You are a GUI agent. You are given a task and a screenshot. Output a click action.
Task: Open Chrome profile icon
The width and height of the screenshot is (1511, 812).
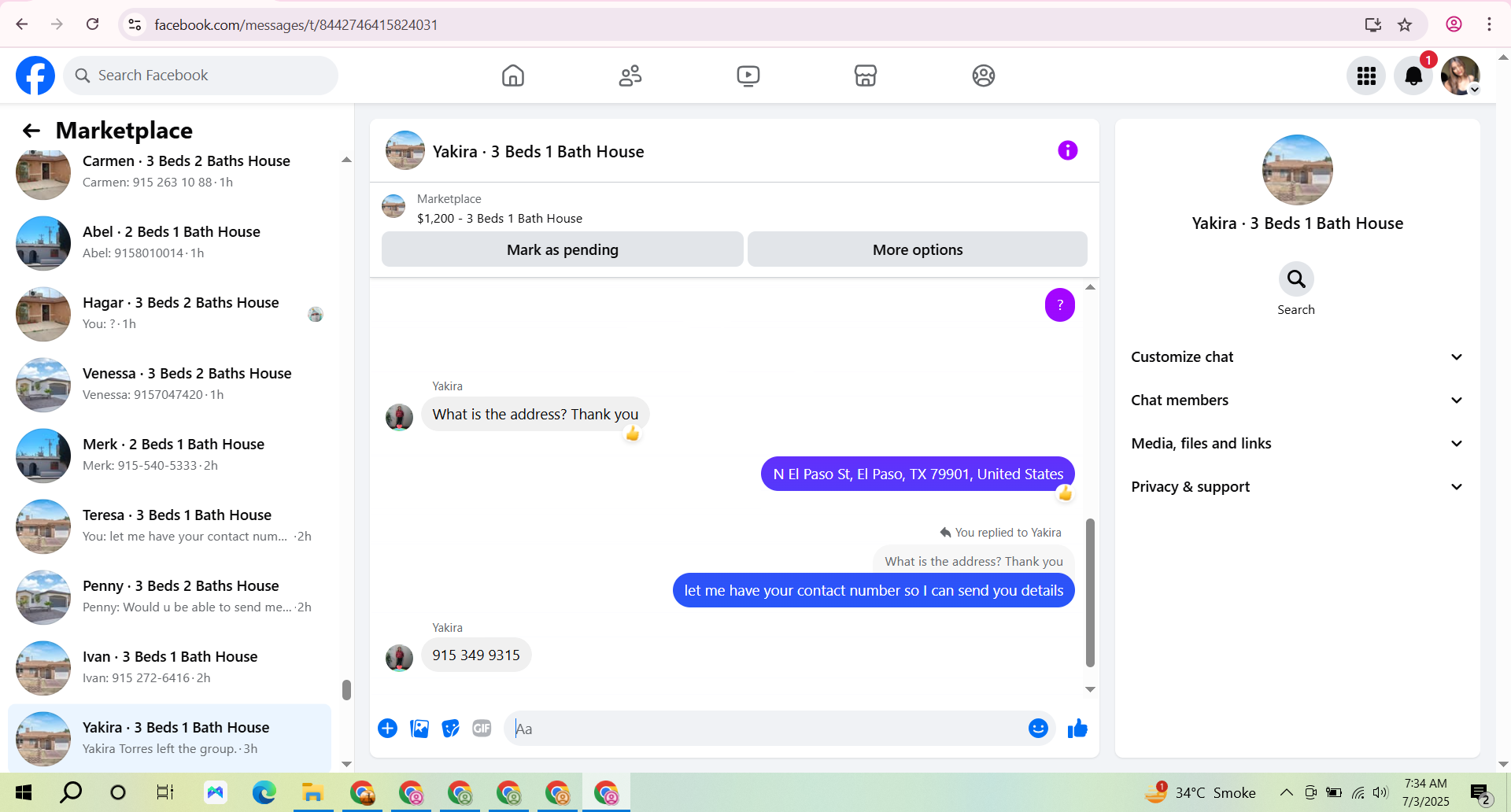coord(1454,24)
